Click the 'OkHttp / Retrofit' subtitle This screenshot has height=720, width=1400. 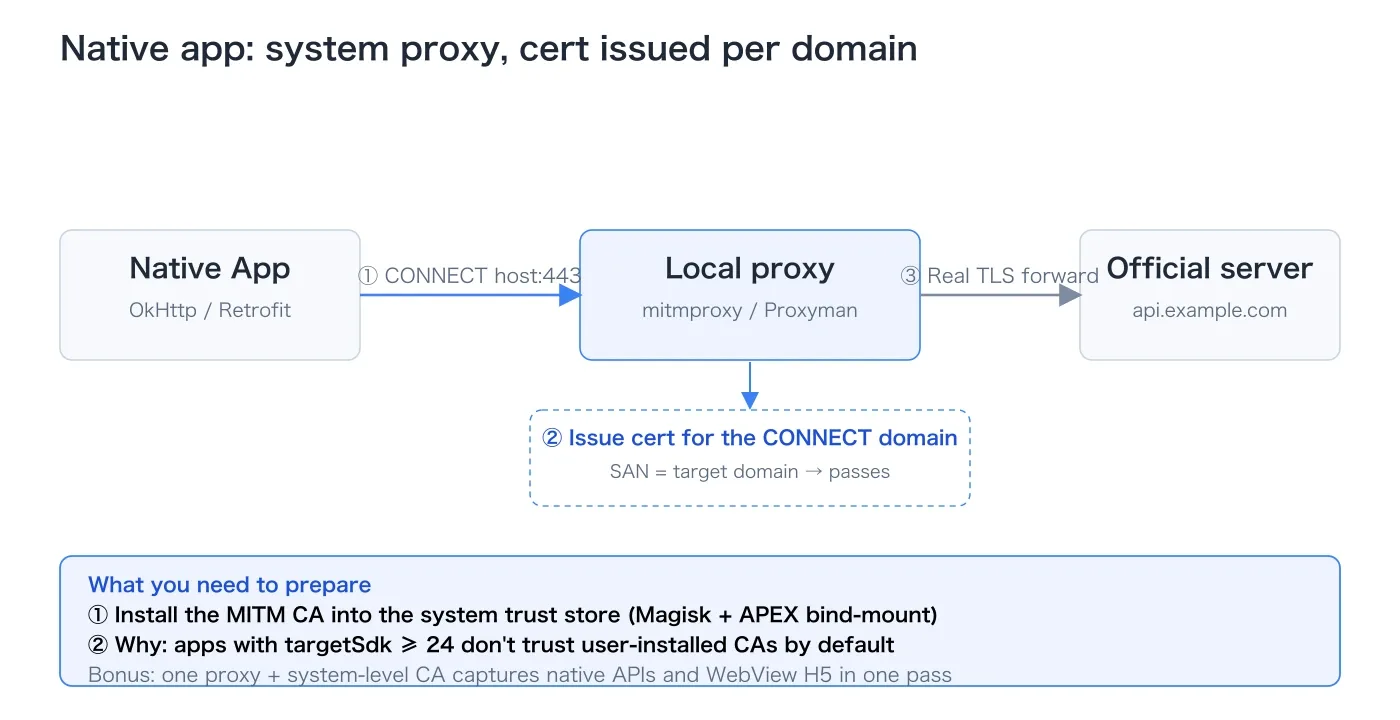click(210, 310)
